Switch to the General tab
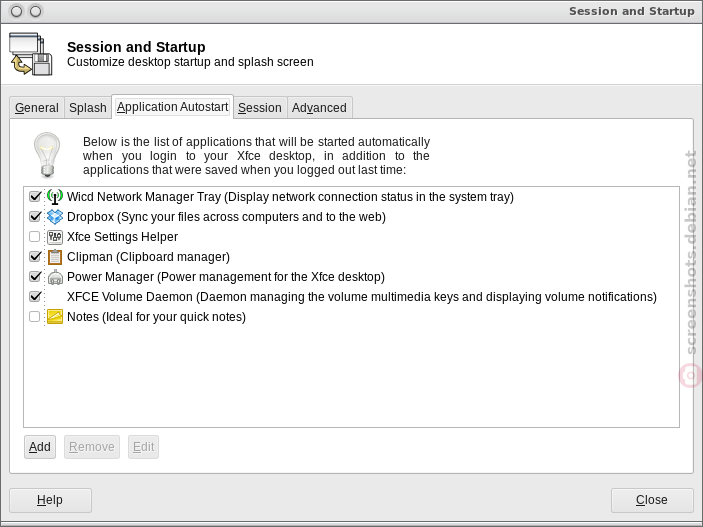703x527 pixels. [37, 108]
